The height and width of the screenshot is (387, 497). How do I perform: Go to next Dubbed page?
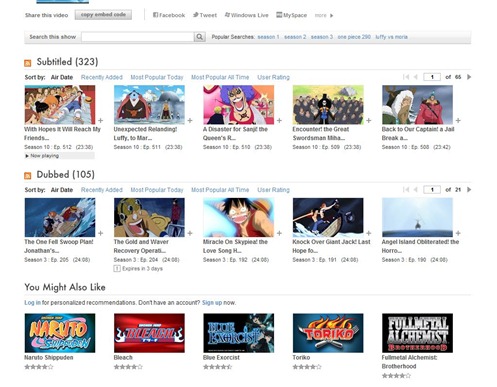pos(469,190)
